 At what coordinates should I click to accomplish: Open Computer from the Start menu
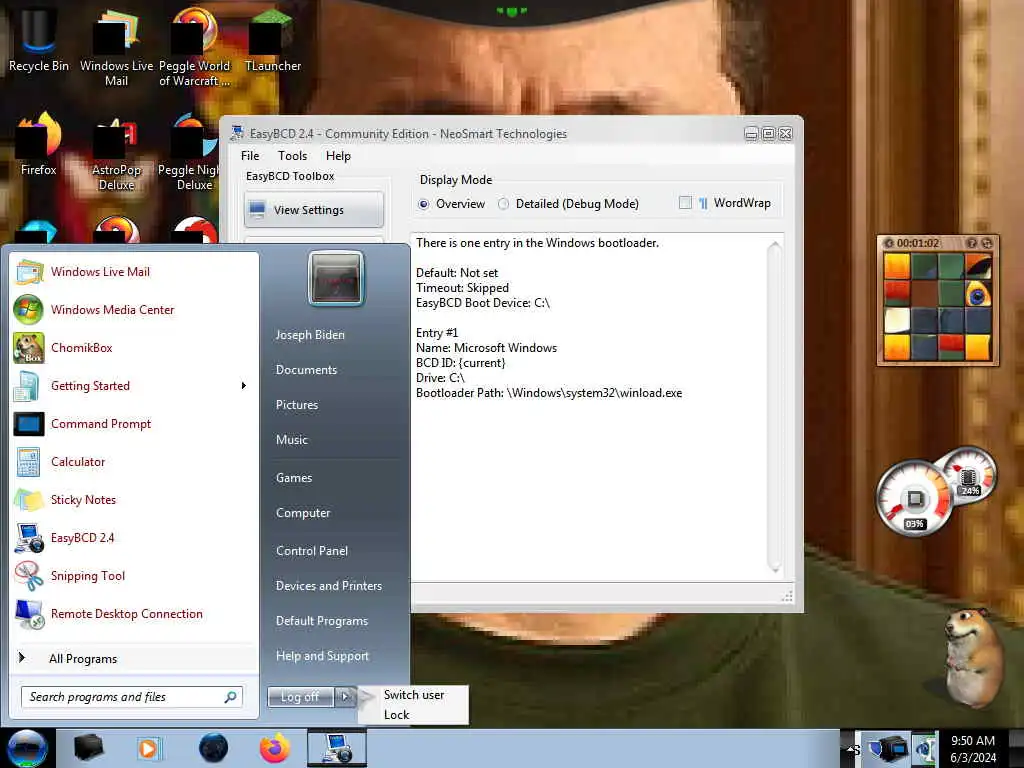(302, 513)
